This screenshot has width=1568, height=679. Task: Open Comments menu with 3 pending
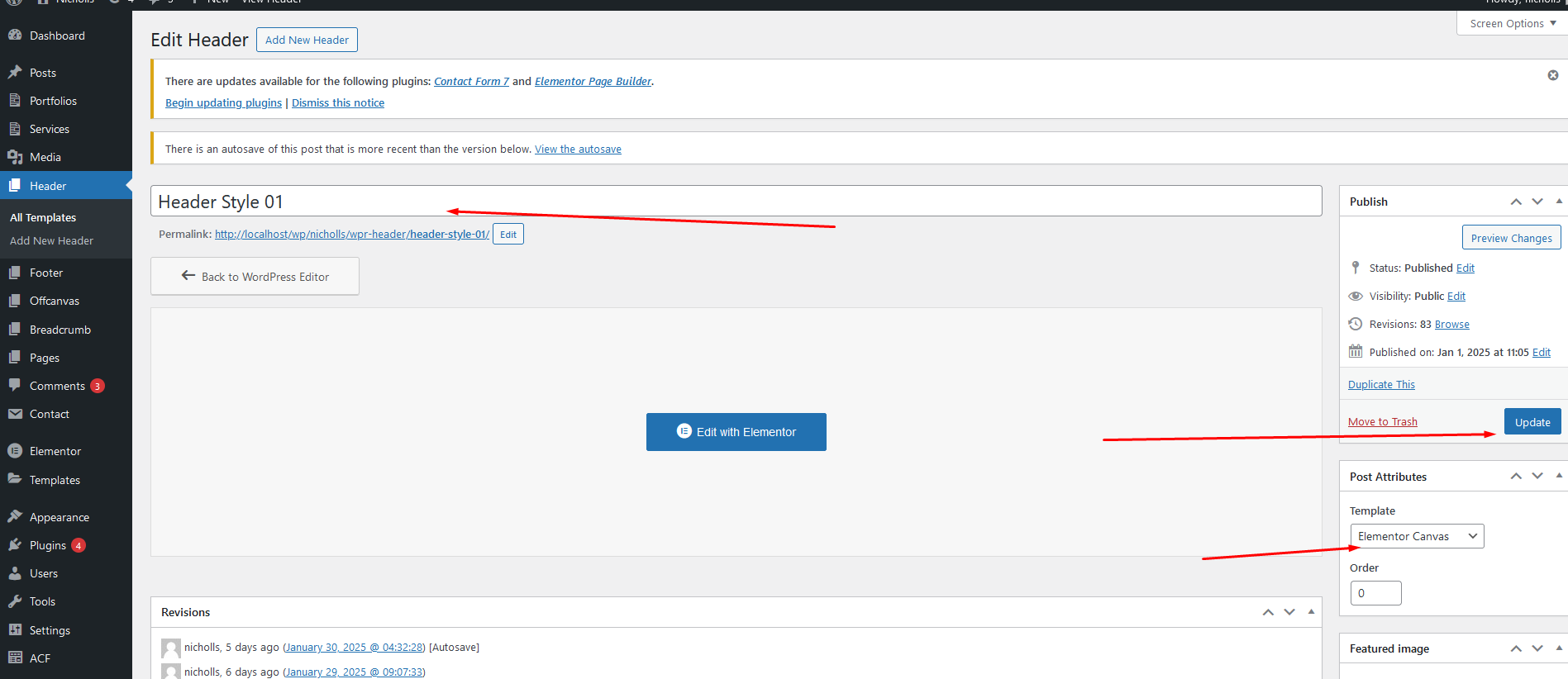pyautogui.click(x=66, y=386)
